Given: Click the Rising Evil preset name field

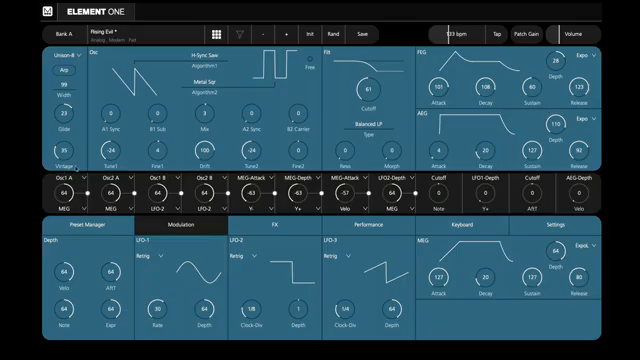Looking at the screenshot, I should coord(146,35).
